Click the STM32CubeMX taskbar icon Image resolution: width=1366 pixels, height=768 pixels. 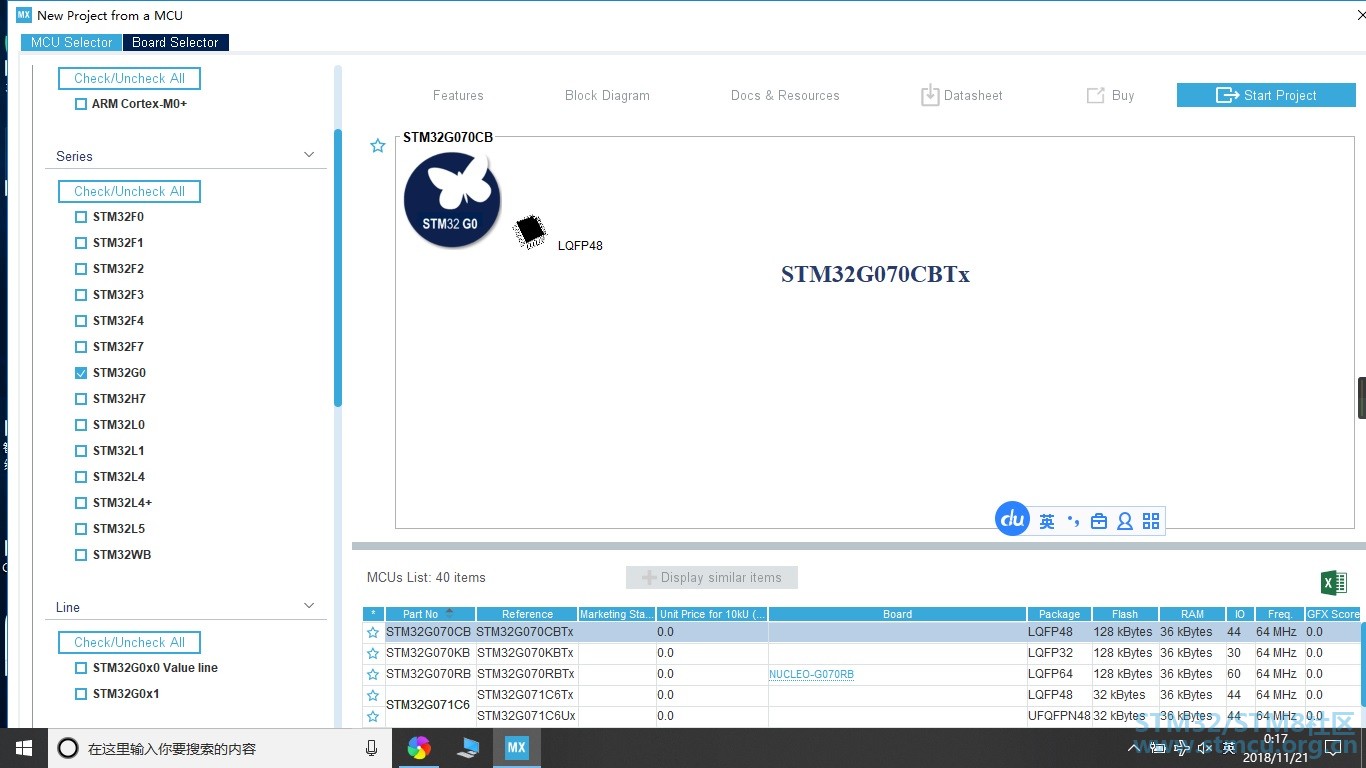tap(516, 748)
